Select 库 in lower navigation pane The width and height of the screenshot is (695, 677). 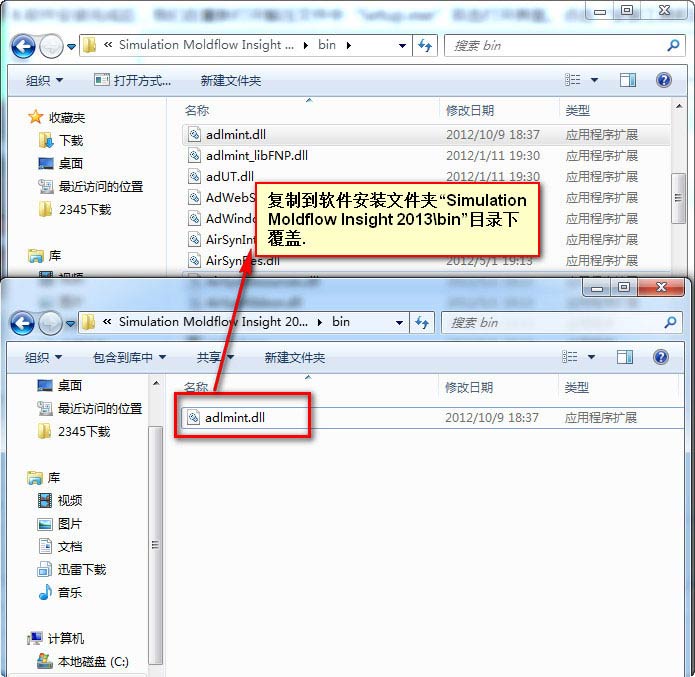[44, 477]
